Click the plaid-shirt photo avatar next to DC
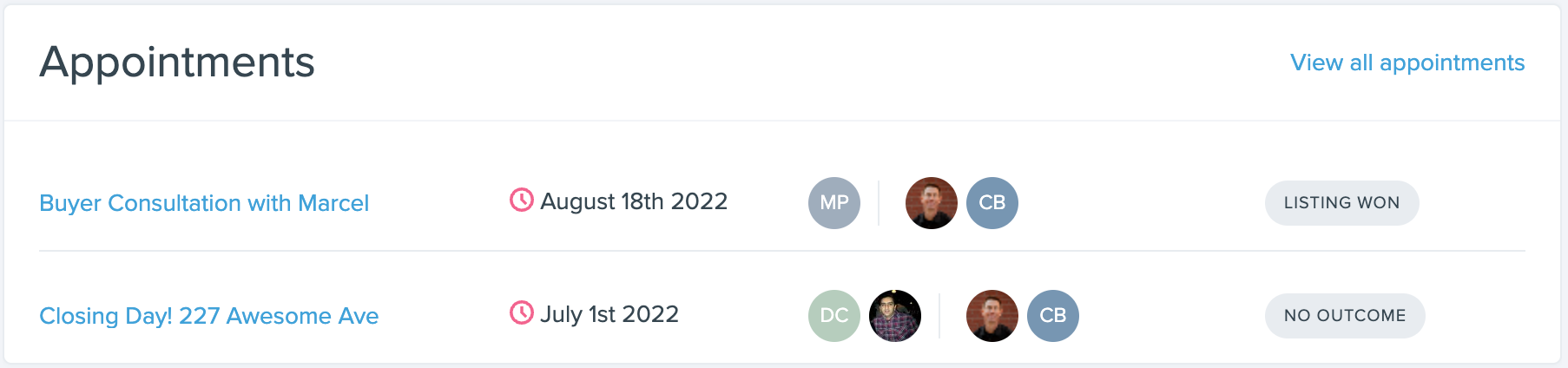Image resolution: width=1568 pixels, height=368 pixels. click(x=895, y=316)
